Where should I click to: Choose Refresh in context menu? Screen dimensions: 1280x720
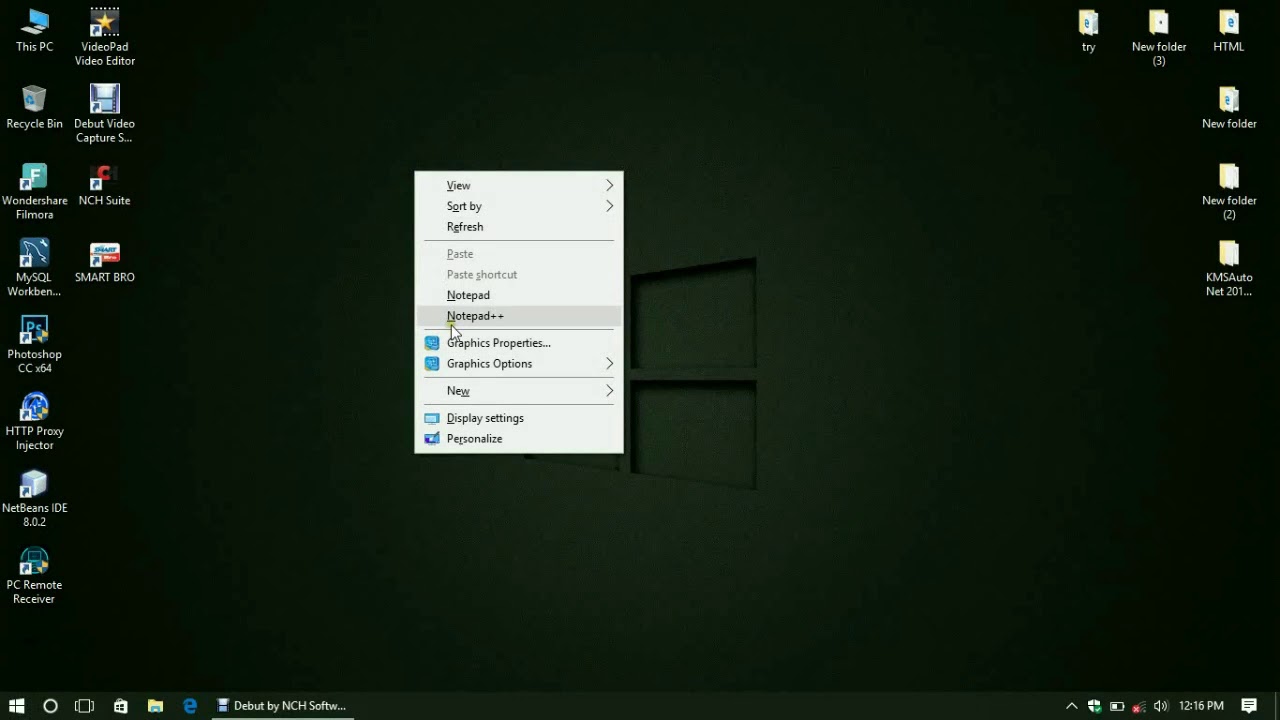point(519,227)
